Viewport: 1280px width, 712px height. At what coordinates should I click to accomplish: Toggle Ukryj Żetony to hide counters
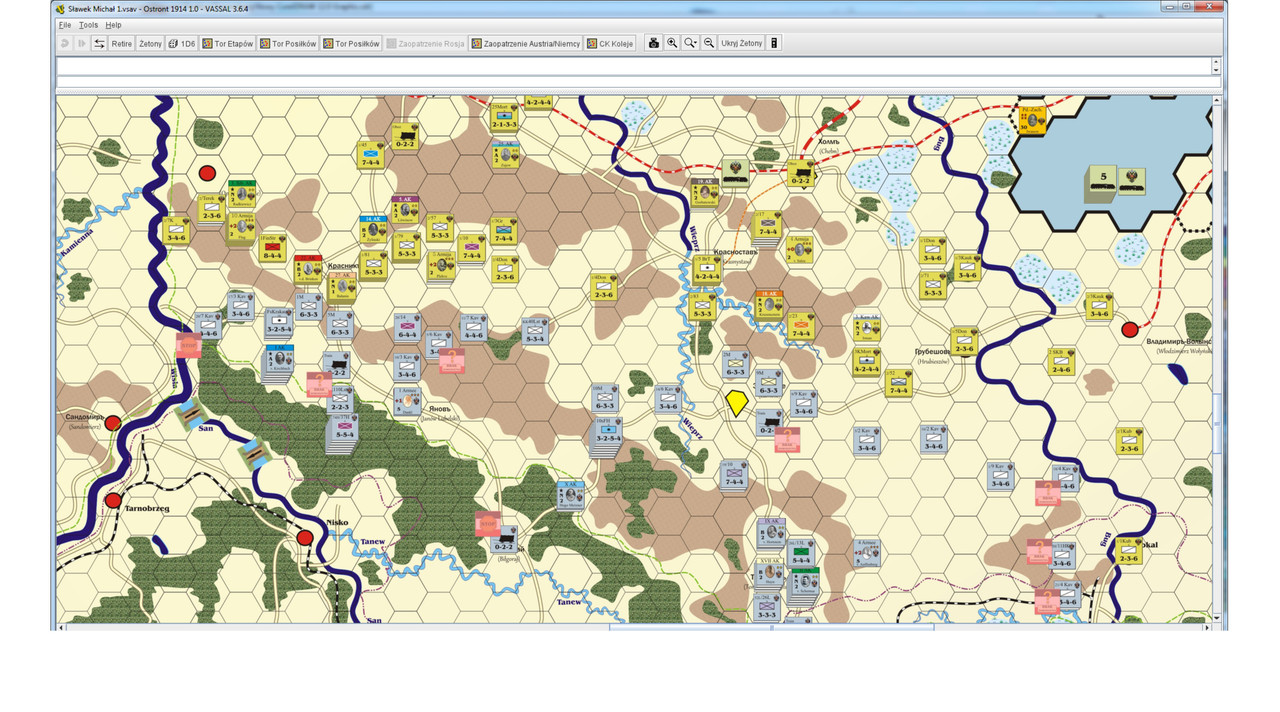[742, 44]
